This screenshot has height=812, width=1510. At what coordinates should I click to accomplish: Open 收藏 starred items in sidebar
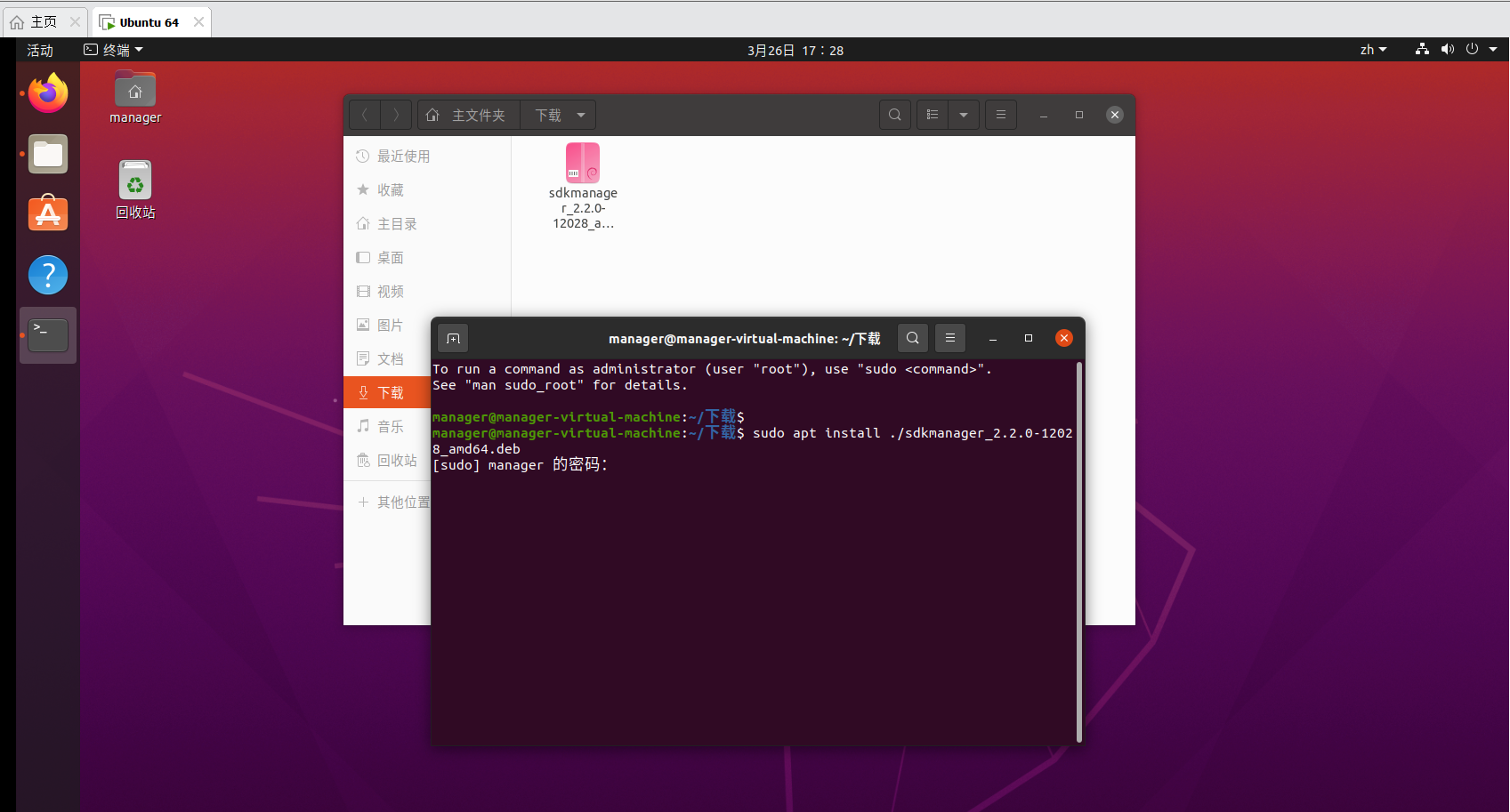point(427,190)
